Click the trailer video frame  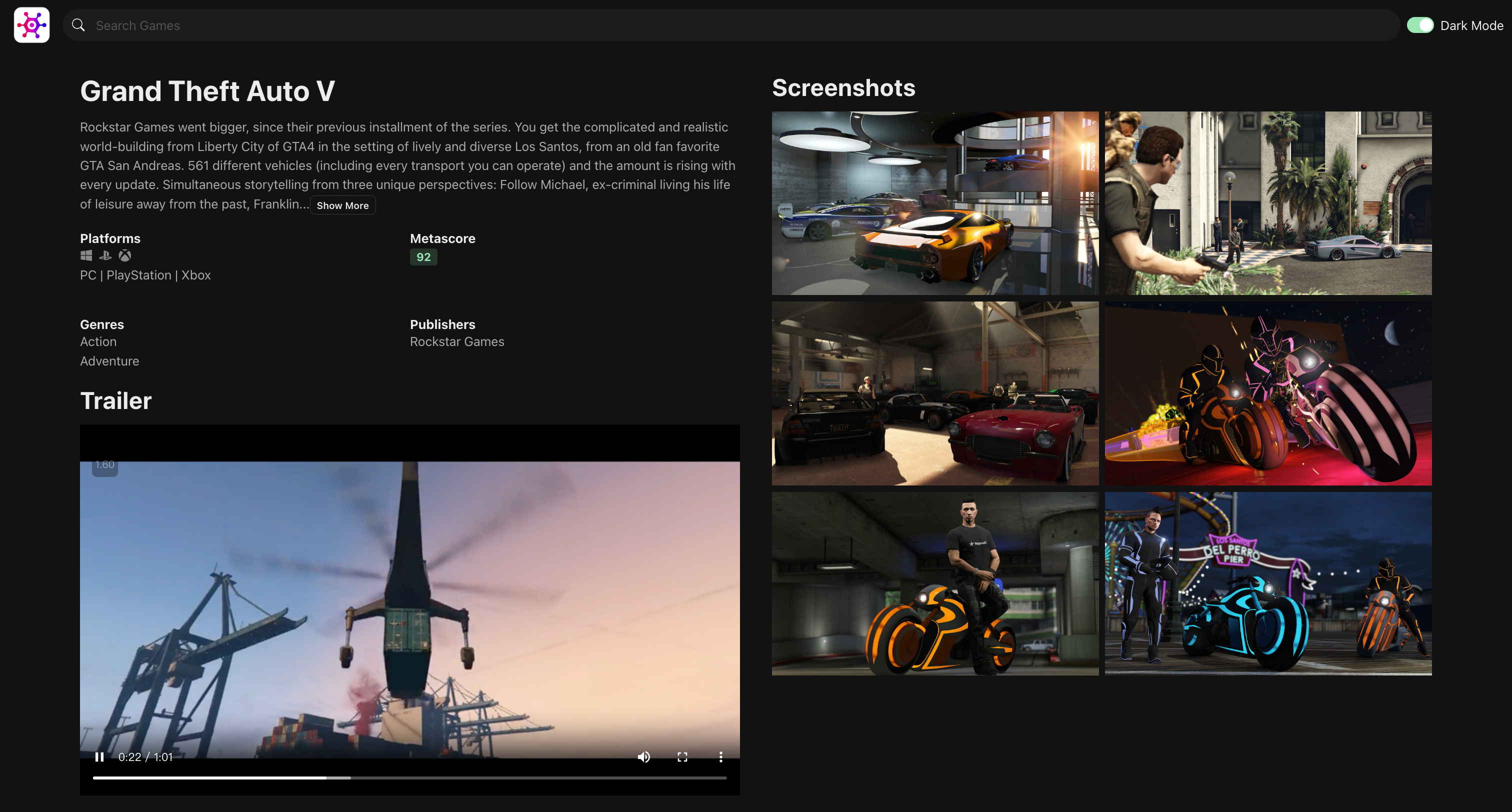[409, 609]
